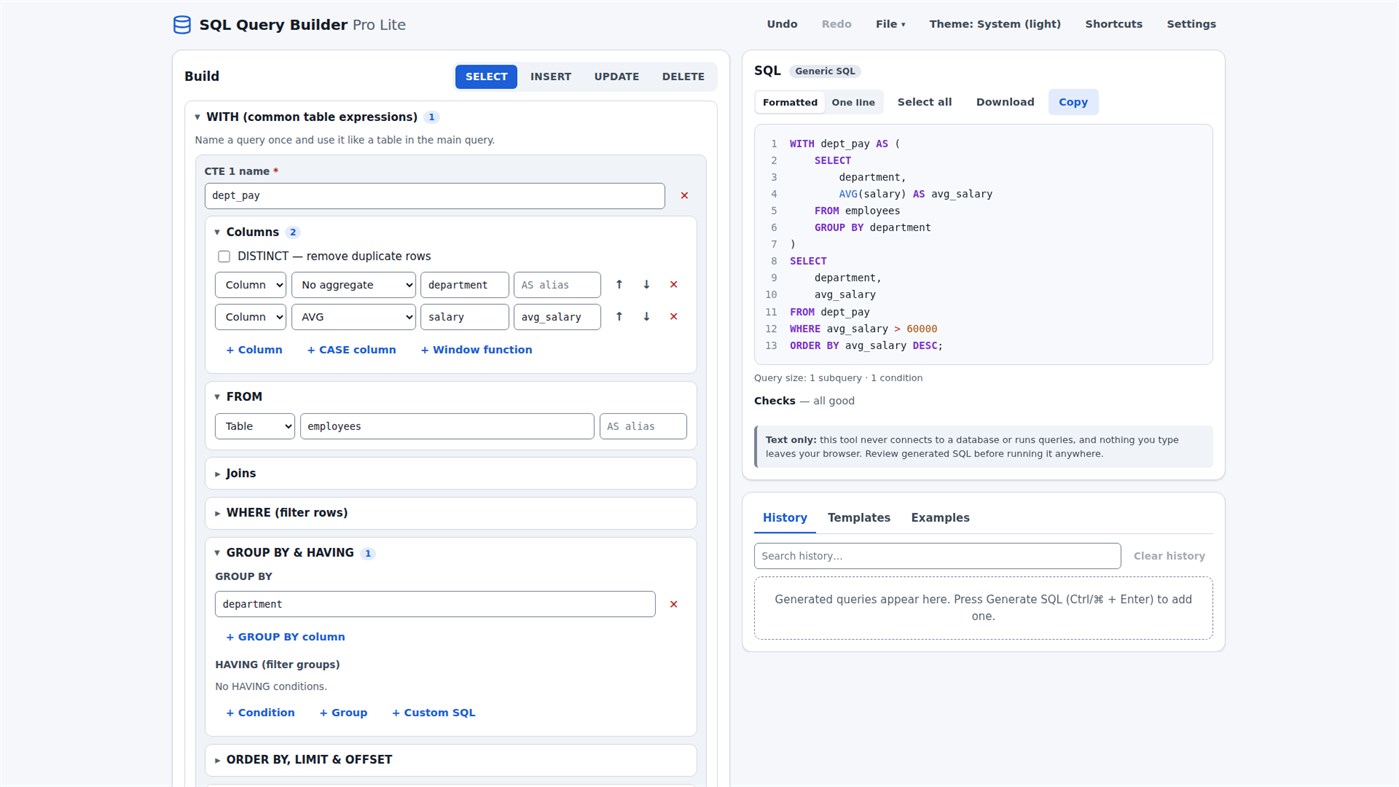Move the salary column up
This screenshot has height=787, width=1399.
click(x=619, y=317)
